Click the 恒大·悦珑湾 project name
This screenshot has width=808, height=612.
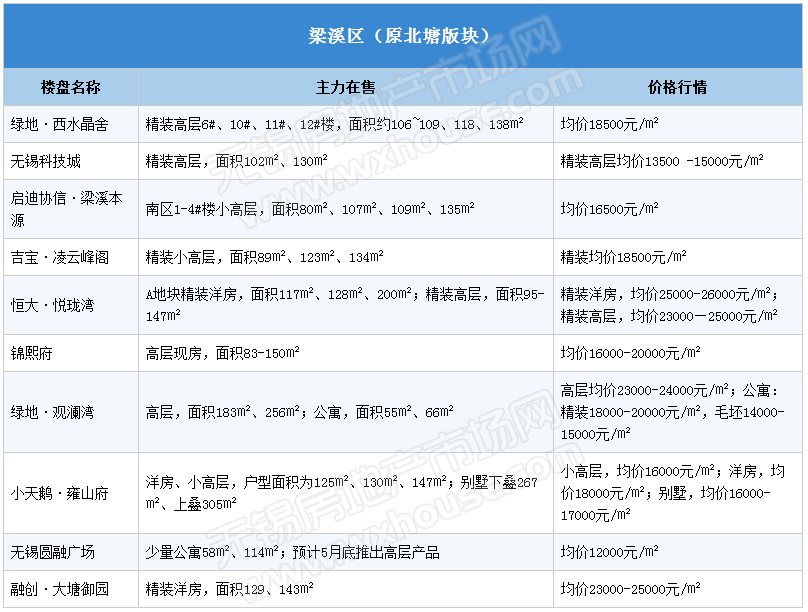click(x=53, y=305)
